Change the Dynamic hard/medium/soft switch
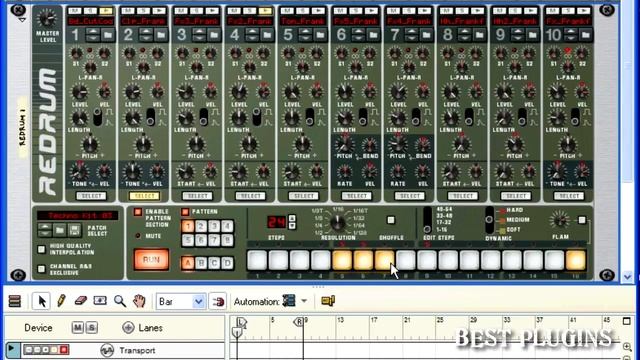The height and width of the screenshot is (360, 640). pyautogui.click(x=489, y=220)
